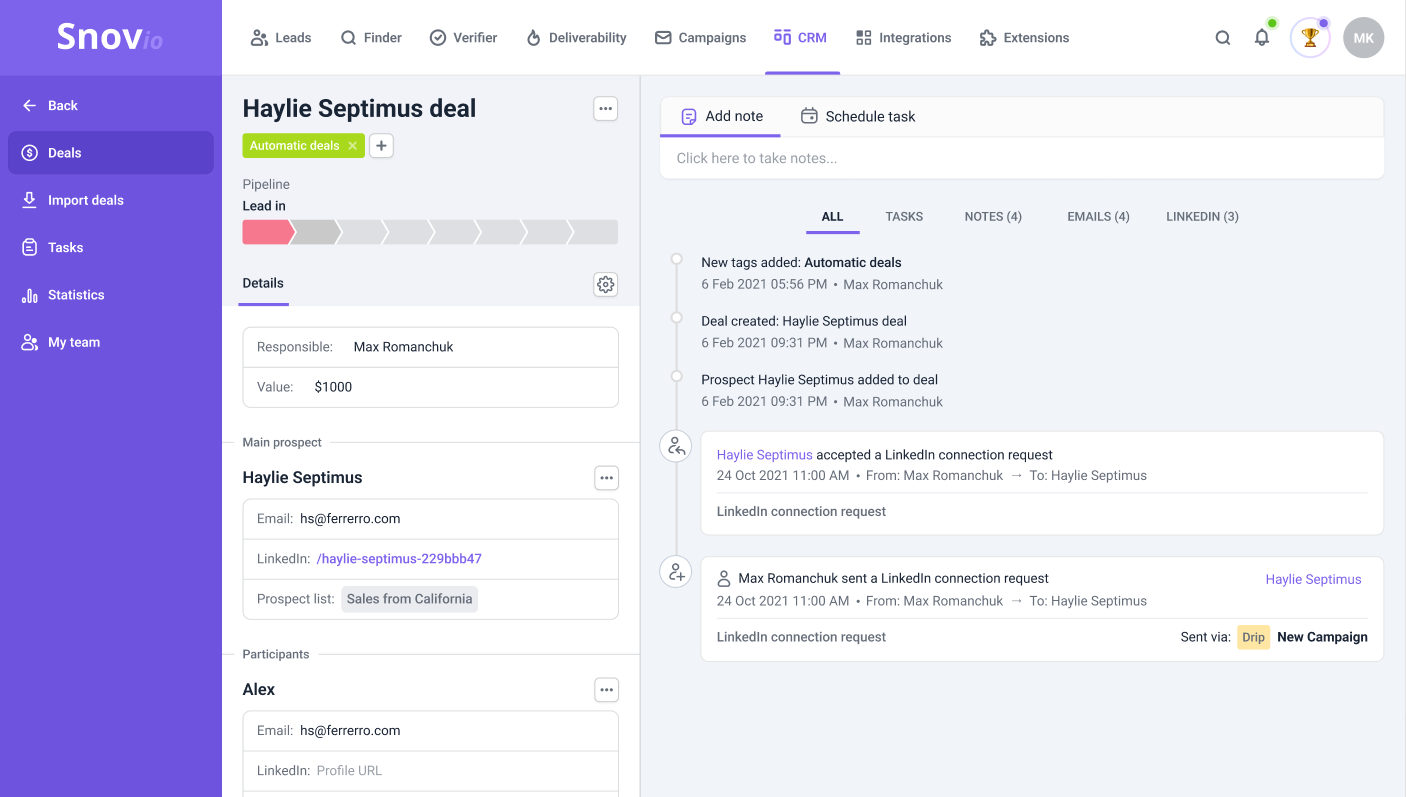
Task: Click the Drip campaign badge
Action: 1253,637
